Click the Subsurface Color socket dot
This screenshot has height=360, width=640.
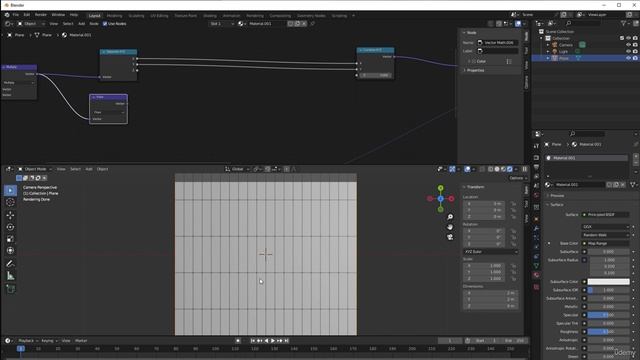tap(584, 282)
